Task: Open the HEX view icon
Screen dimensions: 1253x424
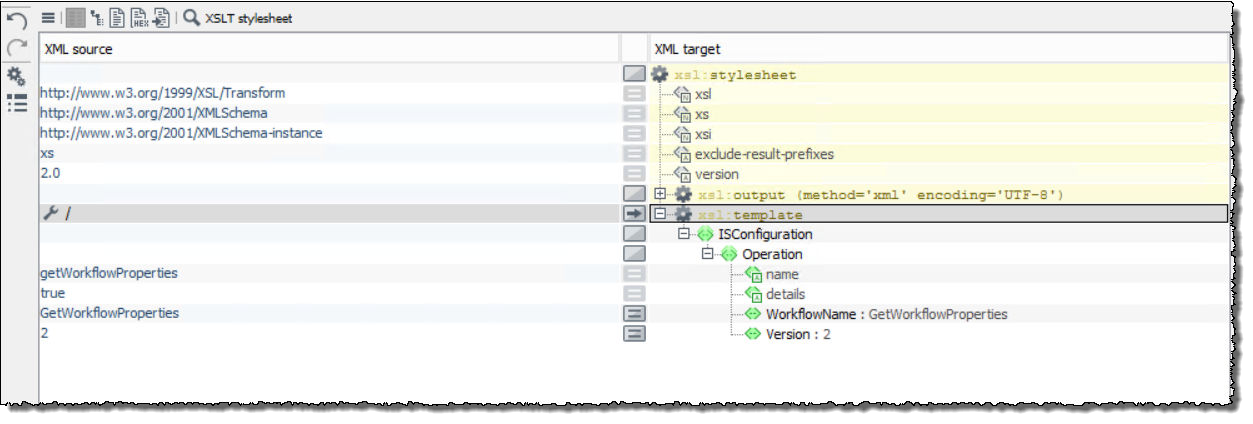Action: [x=139, y=18]
